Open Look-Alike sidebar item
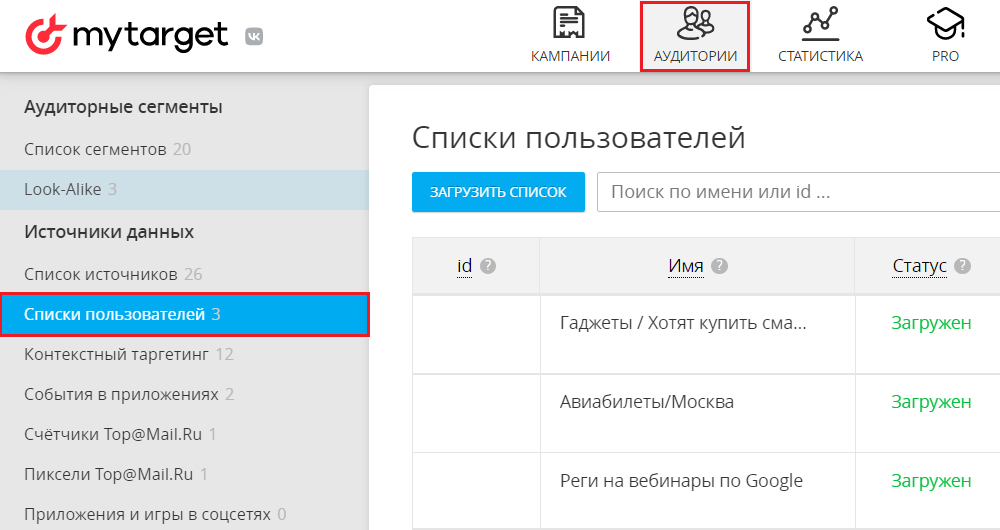The width and height of the screenshot is (1000, 530). pyautogui.click(x=62, y=189)
